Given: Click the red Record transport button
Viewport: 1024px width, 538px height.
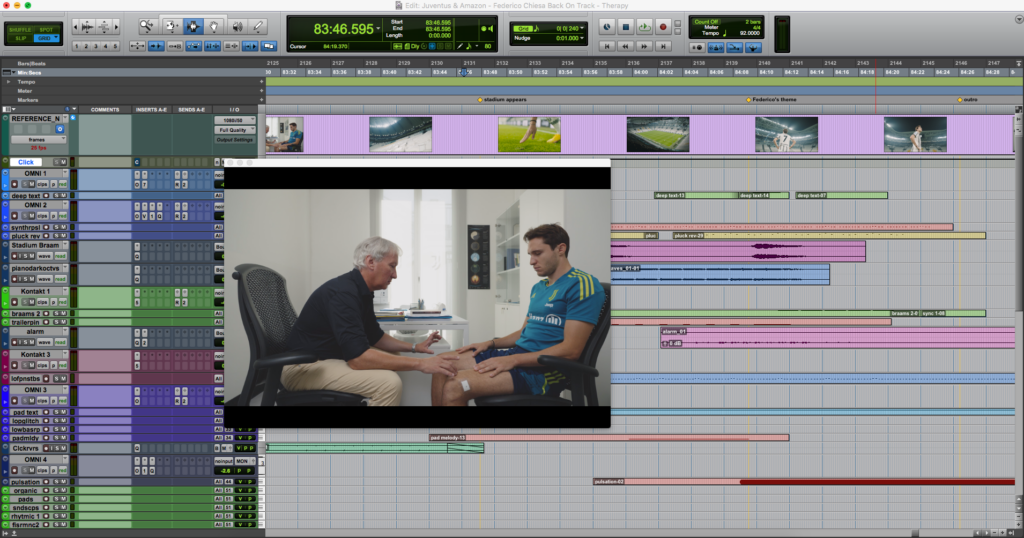Looking at the screenshot, I should (663, 27).
